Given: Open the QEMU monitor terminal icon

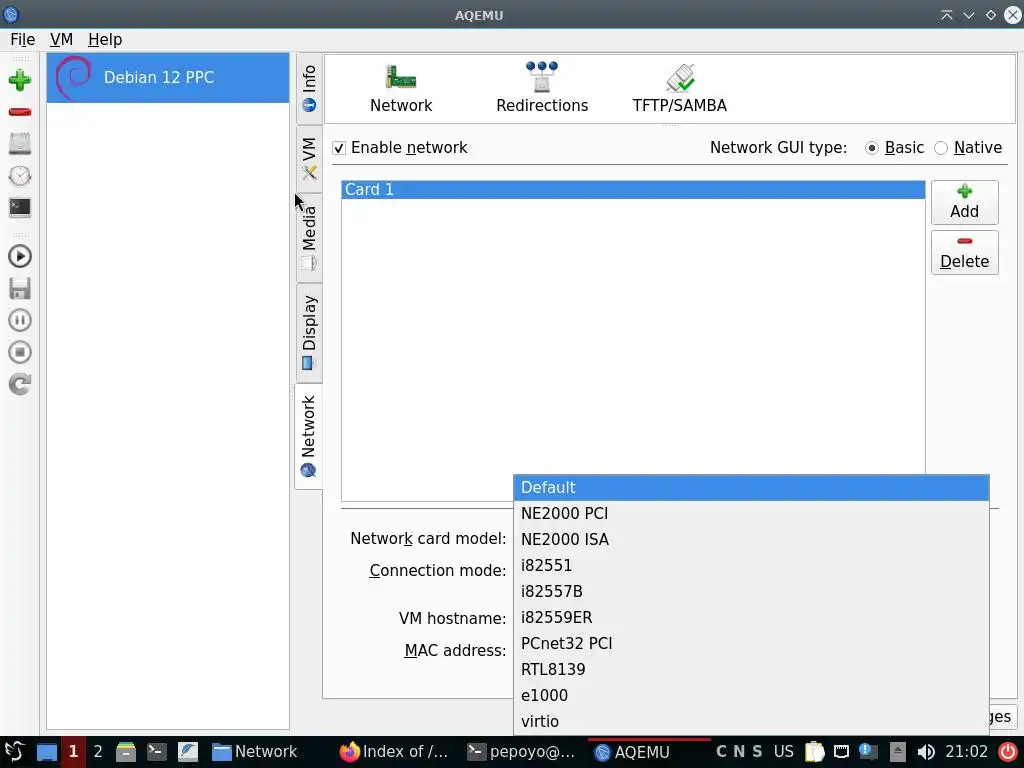Looking at the screenshot, I should 20,207.
